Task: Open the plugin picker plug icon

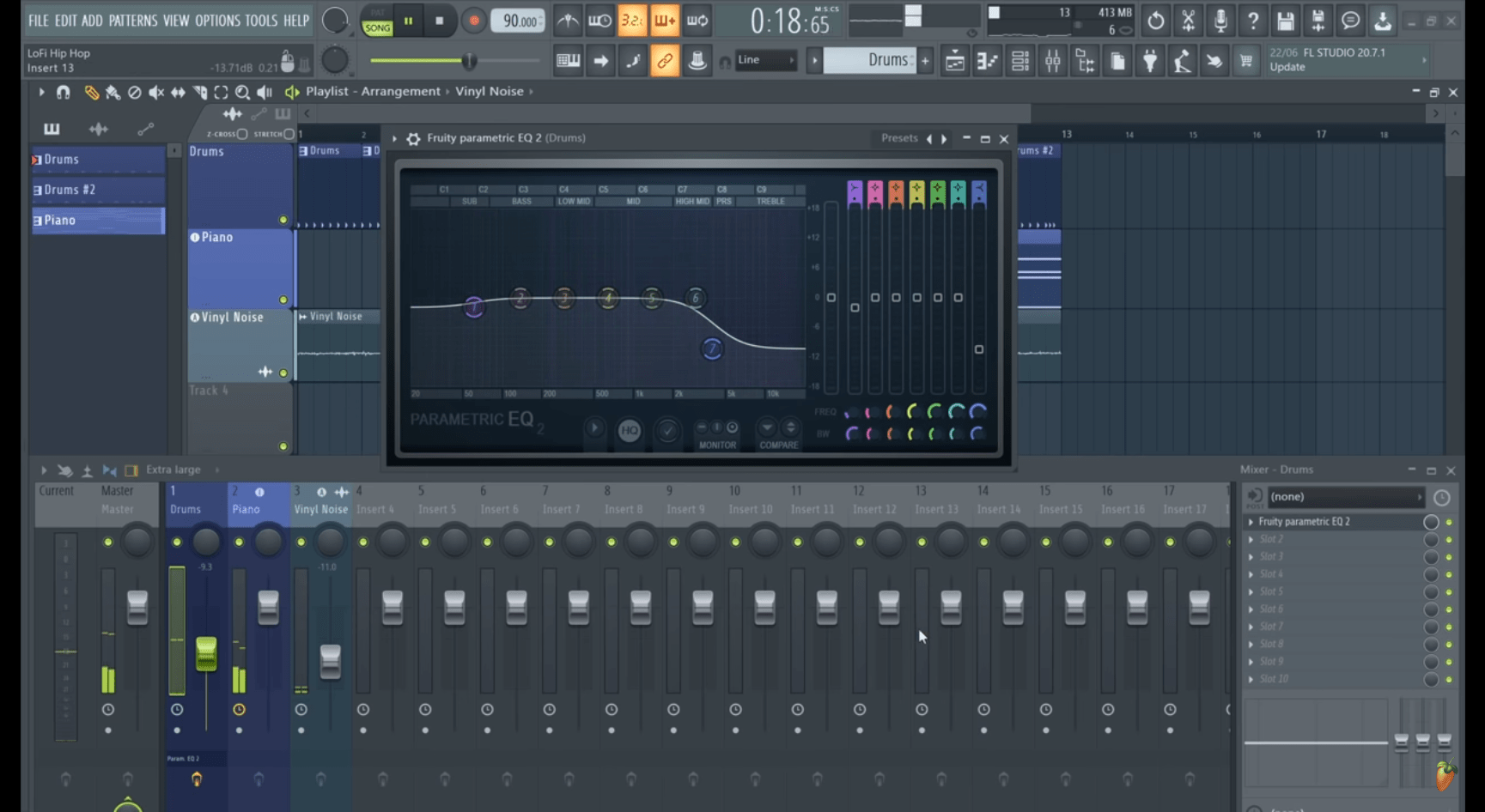Action: [x=1150, y=61]
